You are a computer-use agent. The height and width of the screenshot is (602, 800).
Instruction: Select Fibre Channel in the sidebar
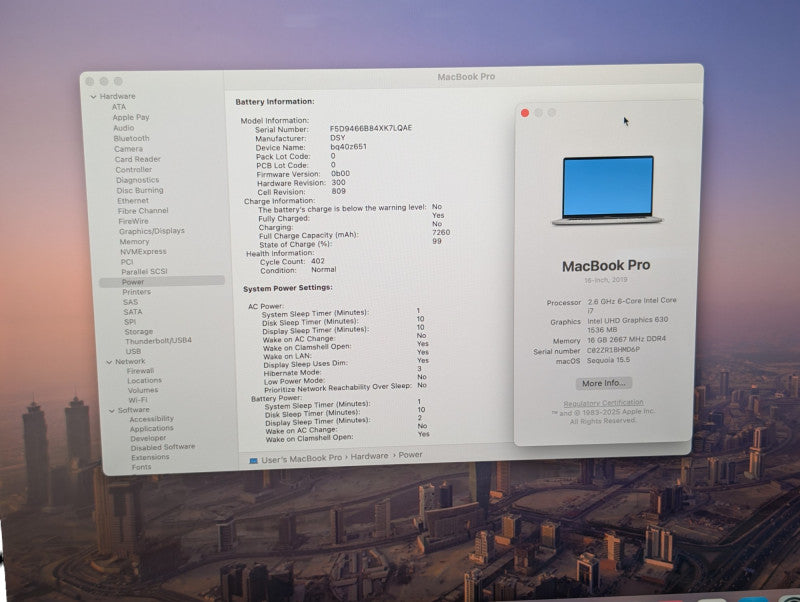(143, 211)
